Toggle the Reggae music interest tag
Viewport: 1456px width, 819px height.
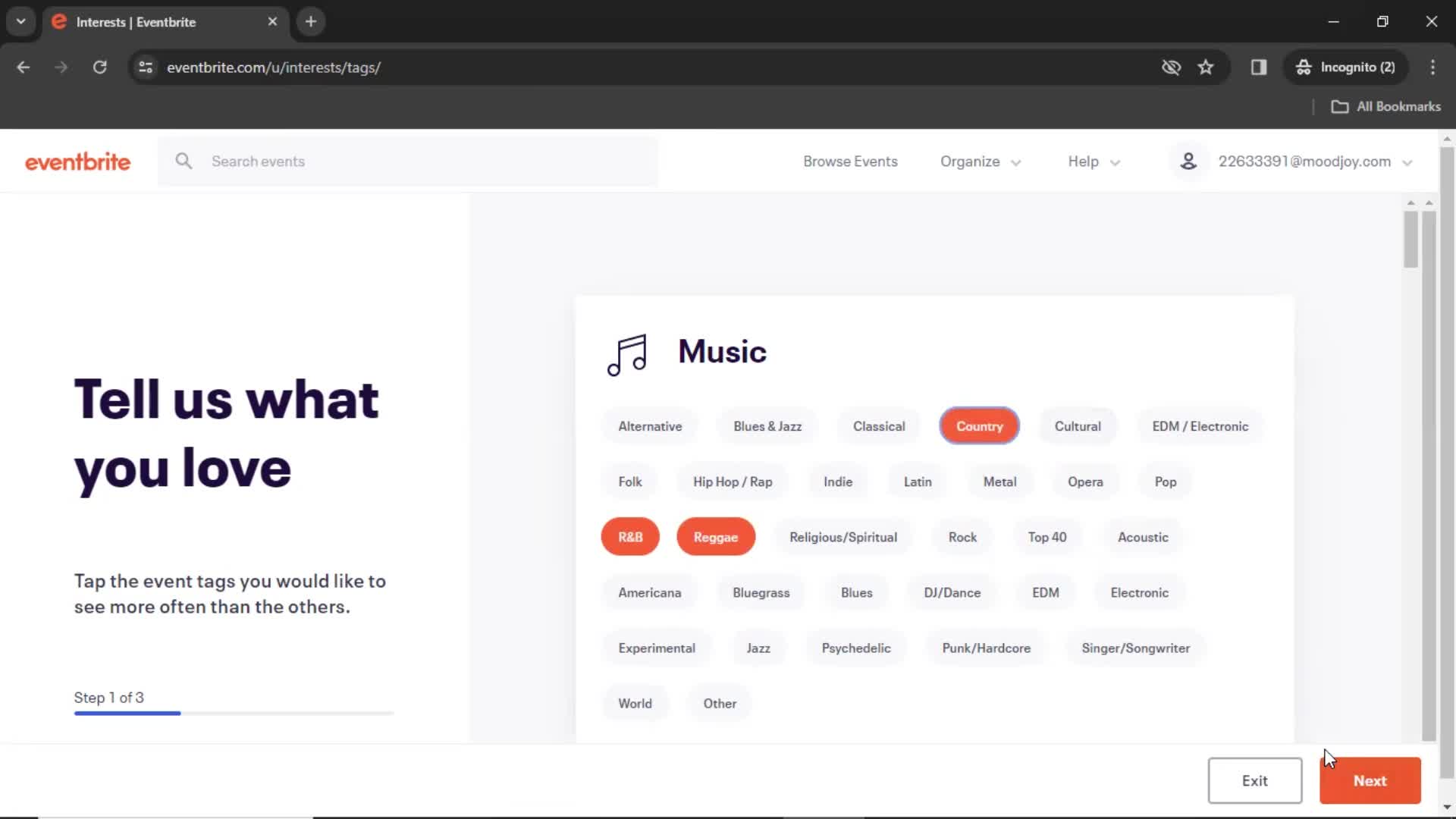coord(716,537)
